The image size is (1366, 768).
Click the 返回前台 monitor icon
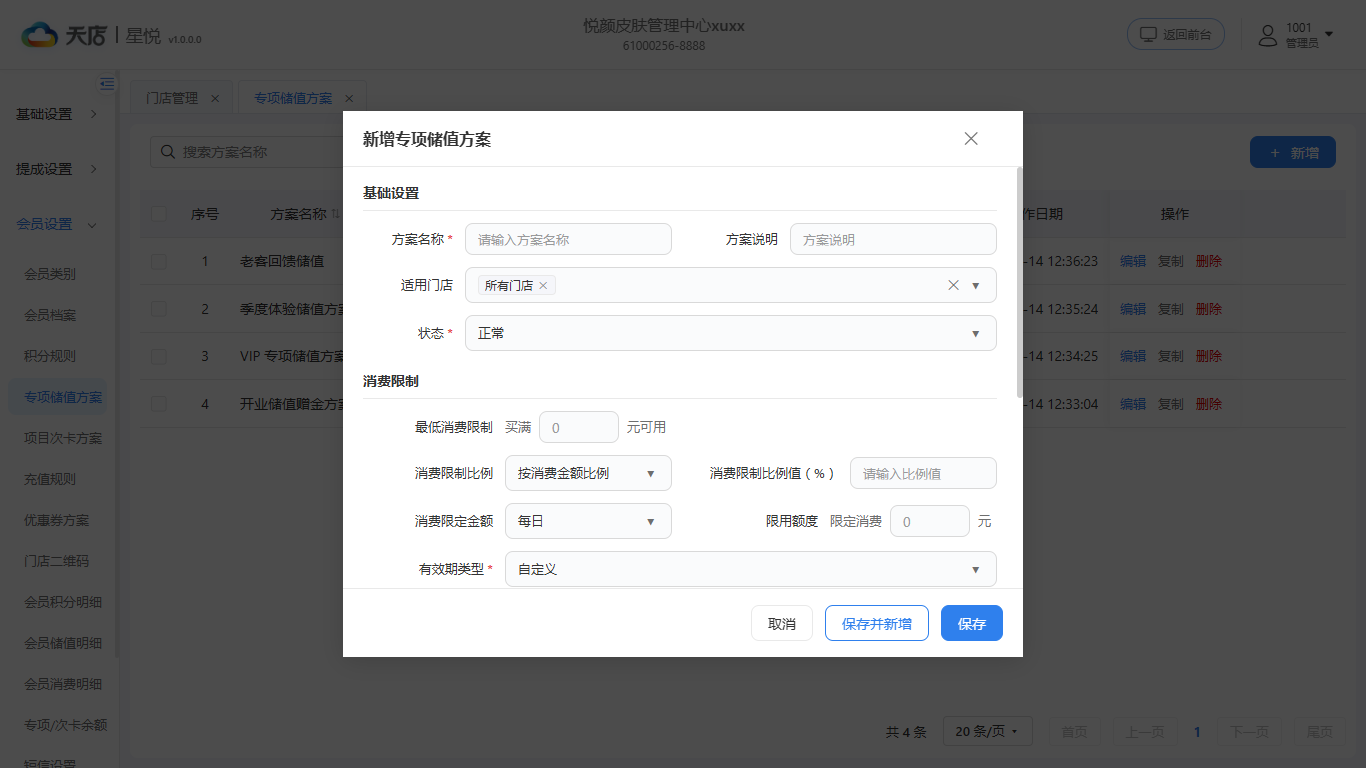tap(1148, 34)
